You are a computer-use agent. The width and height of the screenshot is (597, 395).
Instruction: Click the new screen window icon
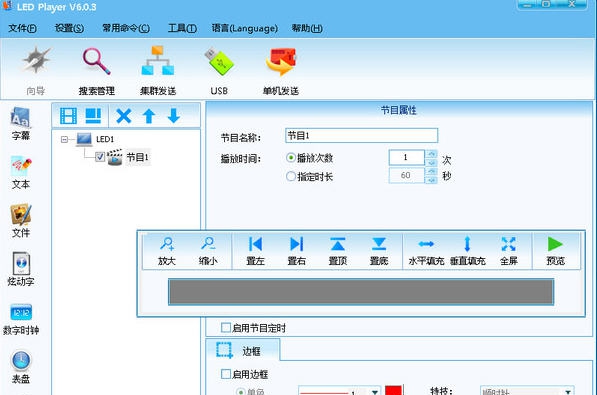pyautogui.click(x=93, y=116)
